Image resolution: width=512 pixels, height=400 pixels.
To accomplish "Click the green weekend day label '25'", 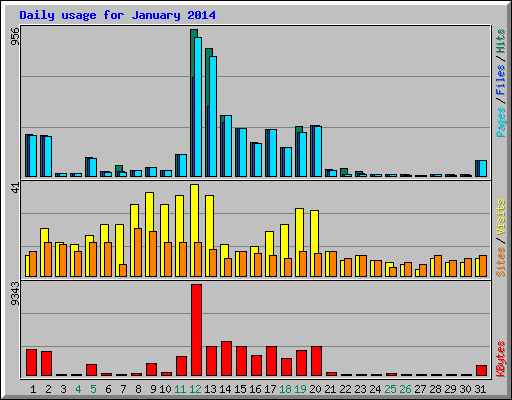I will point(390,389).
